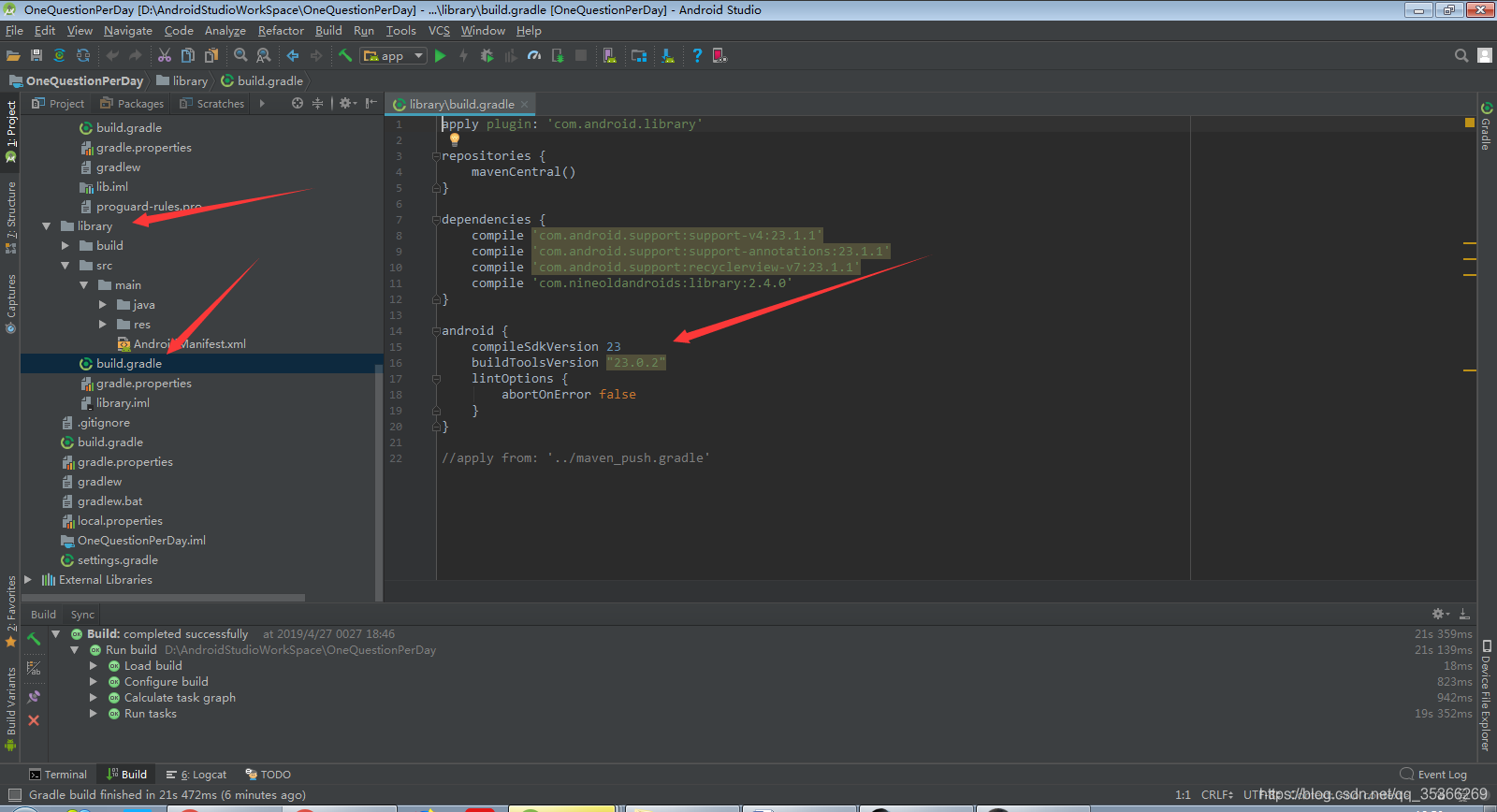Toggle the view filter icon in Build panel
1497x812 pixels.
pyautogui.click(x=34, y=668)
